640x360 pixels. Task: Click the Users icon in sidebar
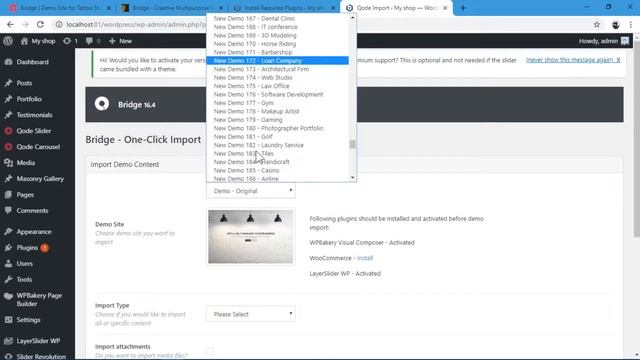click(x=8, y=263)
